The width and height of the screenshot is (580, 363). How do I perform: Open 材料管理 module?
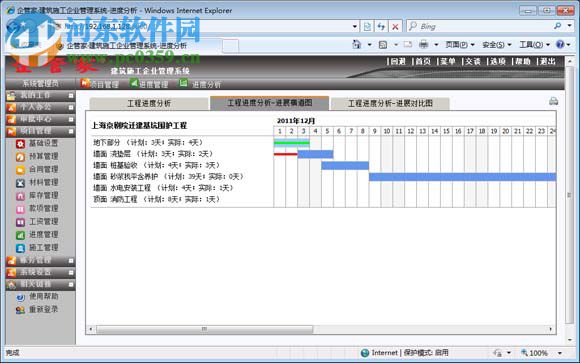(x=37, y=182)
